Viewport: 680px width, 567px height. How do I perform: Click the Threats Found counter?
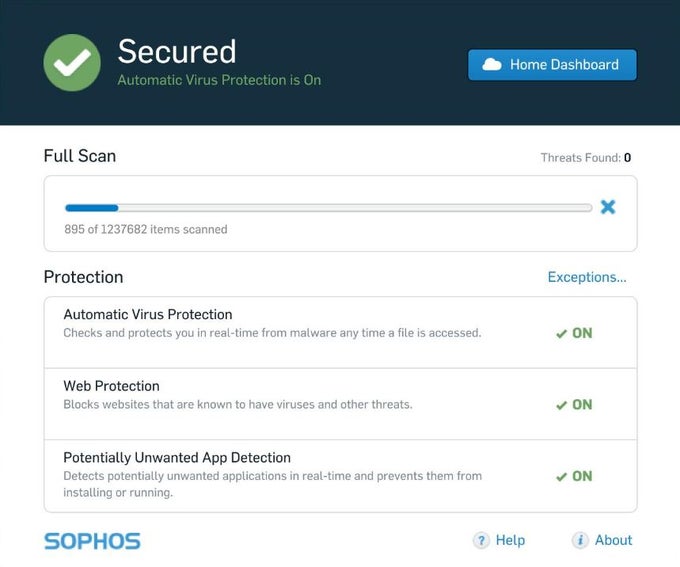tap(586, 158)
